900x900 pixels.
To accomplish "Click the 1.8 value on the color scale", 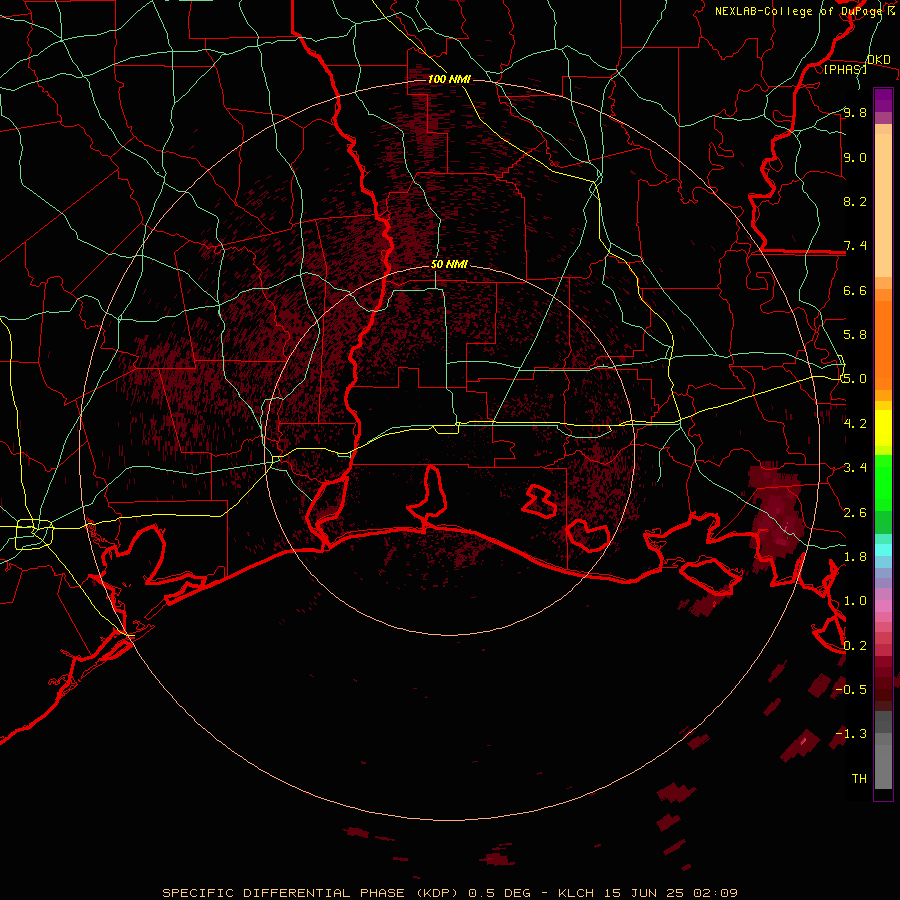I will (855, 557).
